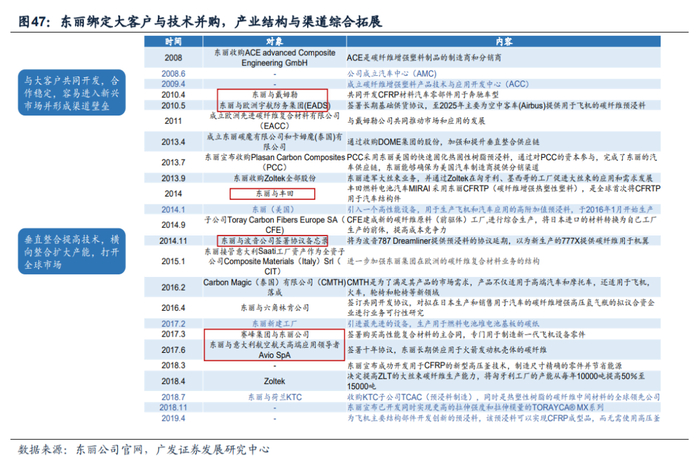Select the 2018.11 date cell
The image size is (700, 469).
coord(173,407)
